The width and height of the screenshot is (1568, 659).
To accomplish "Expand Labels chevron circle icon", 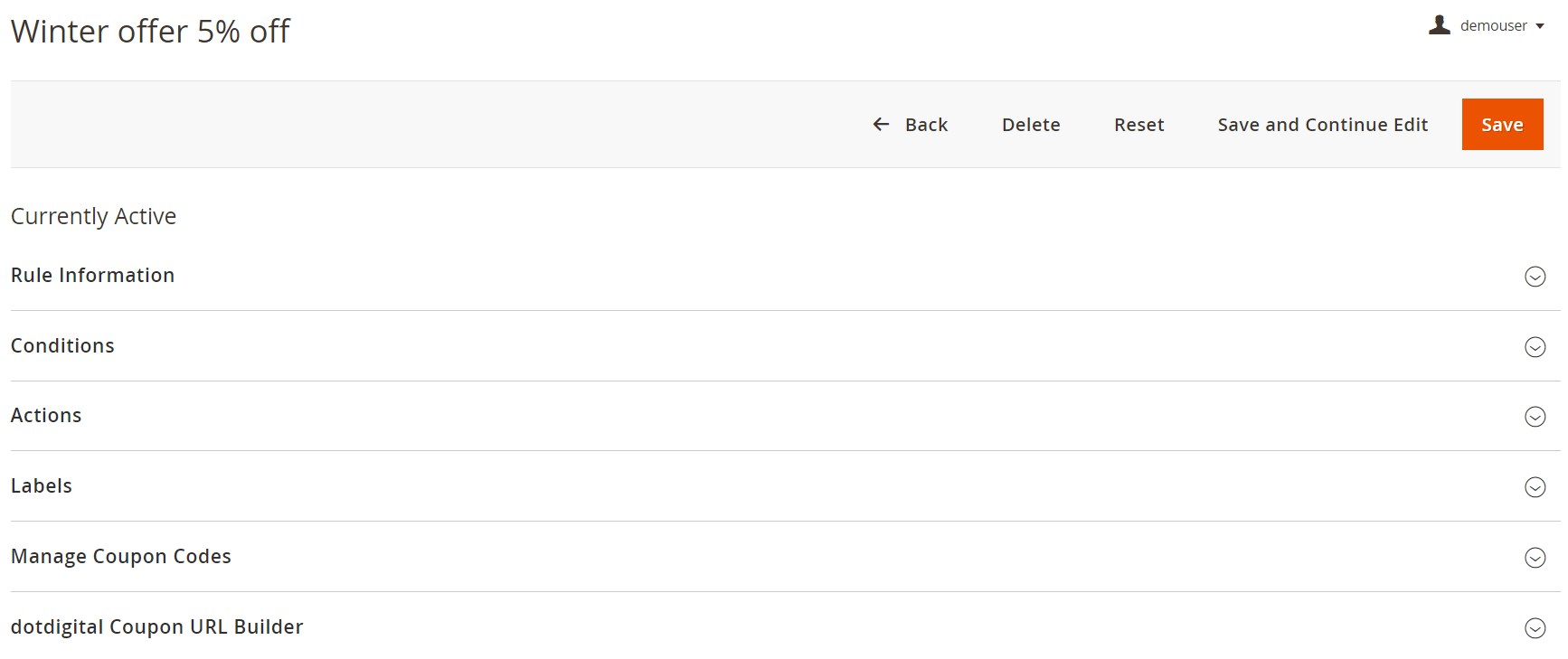I will pos(1535,487).
